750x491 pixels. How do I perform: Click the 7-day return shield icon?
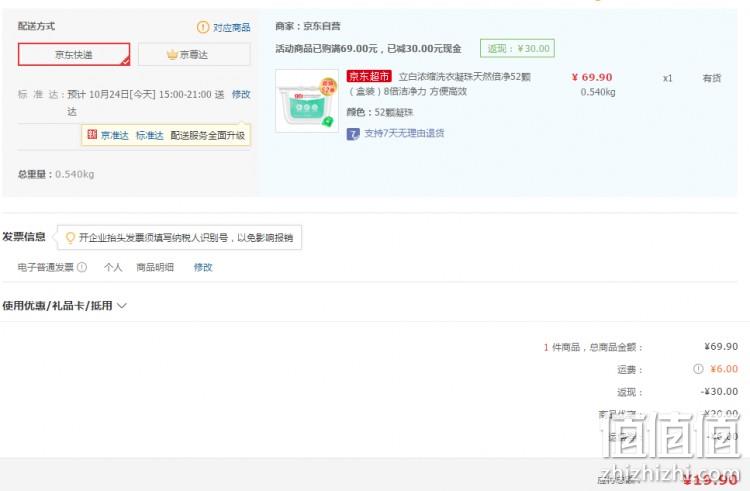[353, 134]
